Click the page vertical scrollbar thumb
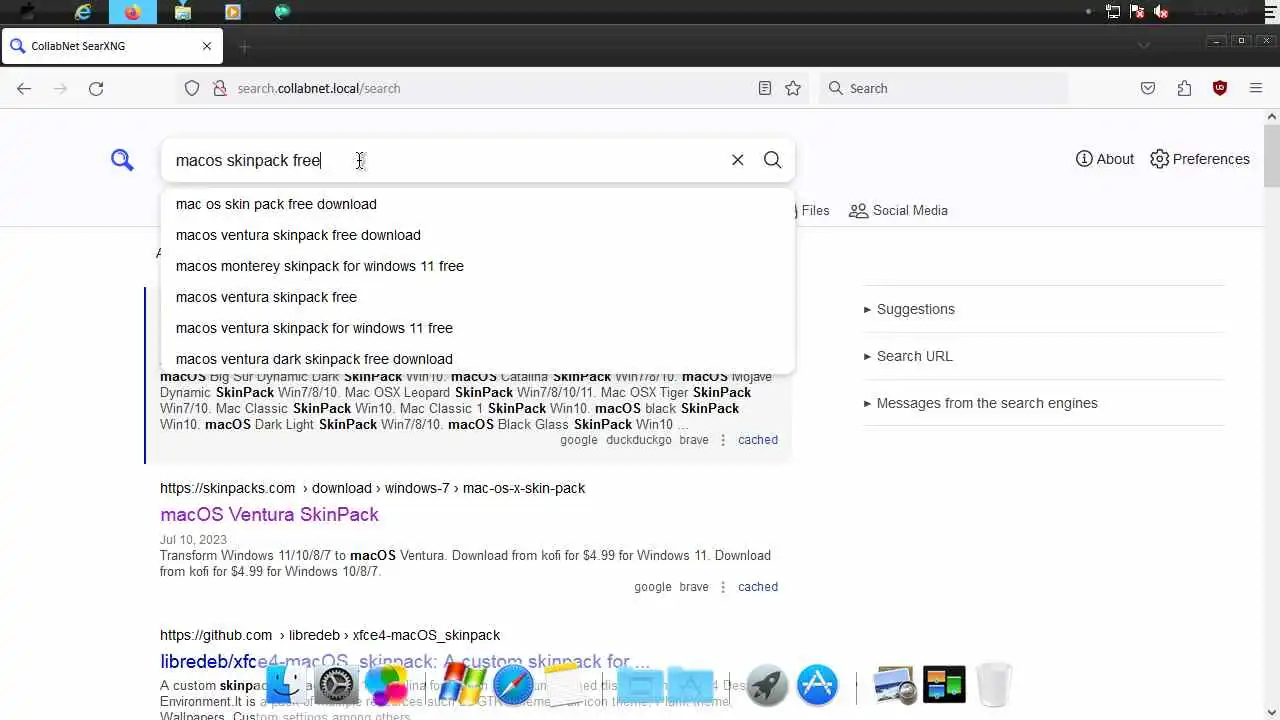Screen dimensions: 1280x720 click(1272, 156)
